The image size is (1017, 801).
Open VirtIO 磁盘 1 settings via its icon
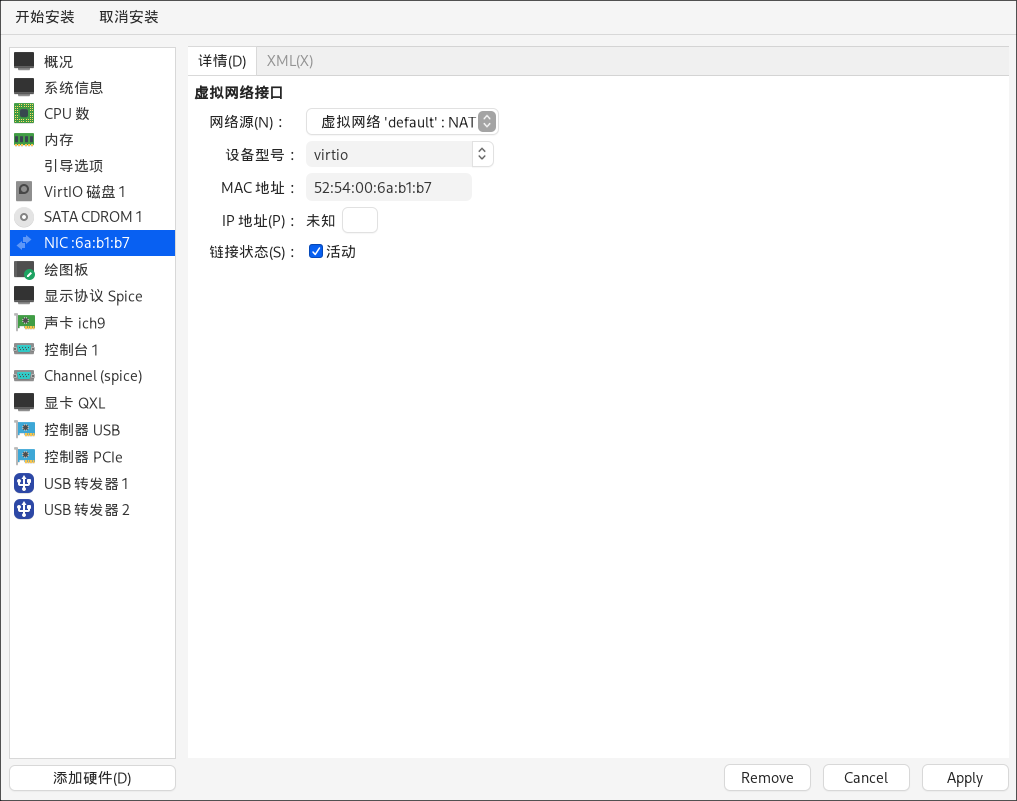[x=24, y=191]
